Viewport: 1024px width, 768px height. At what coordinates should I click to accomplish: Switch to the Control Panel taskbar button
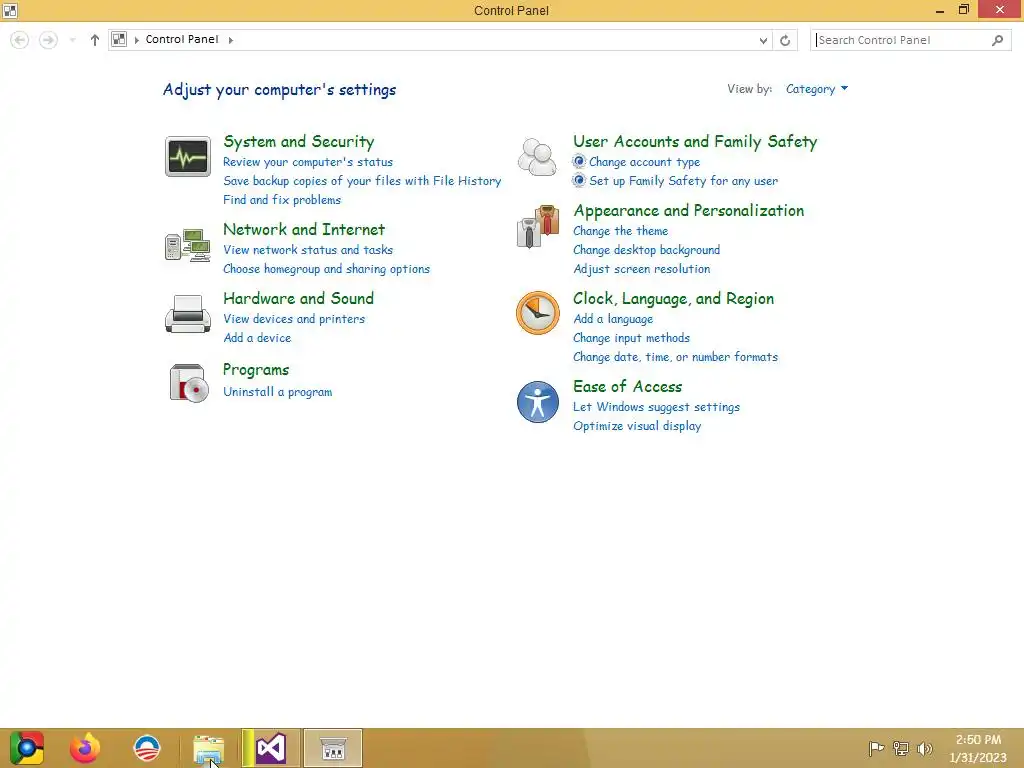[x=333, y=748]
